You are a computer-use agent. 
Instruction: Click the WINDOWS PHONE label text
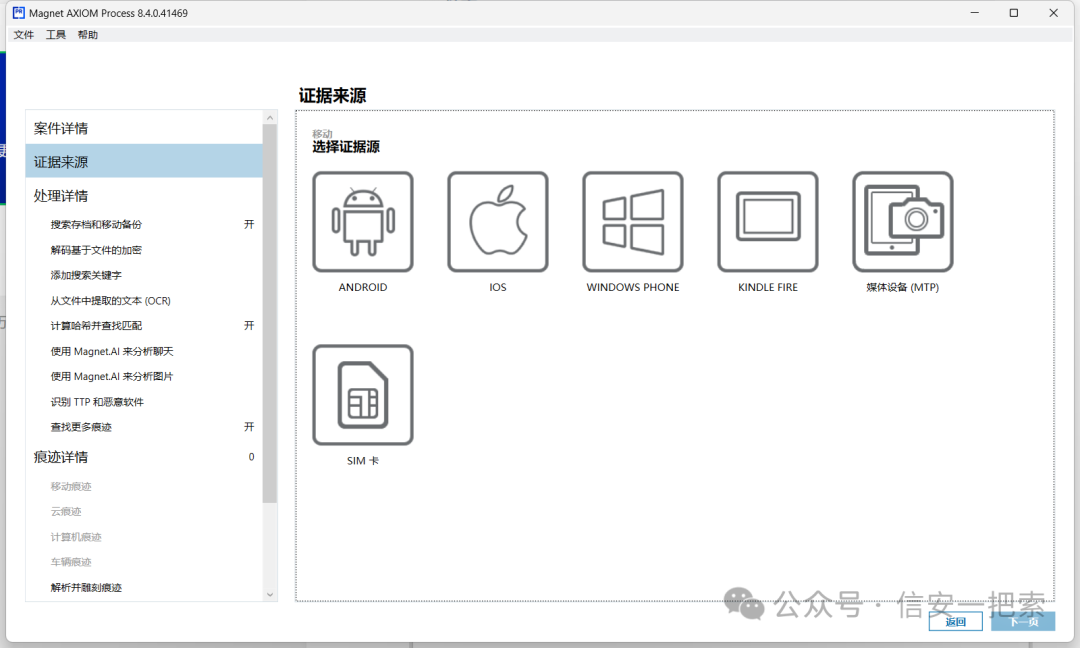(x=633, y=287)
